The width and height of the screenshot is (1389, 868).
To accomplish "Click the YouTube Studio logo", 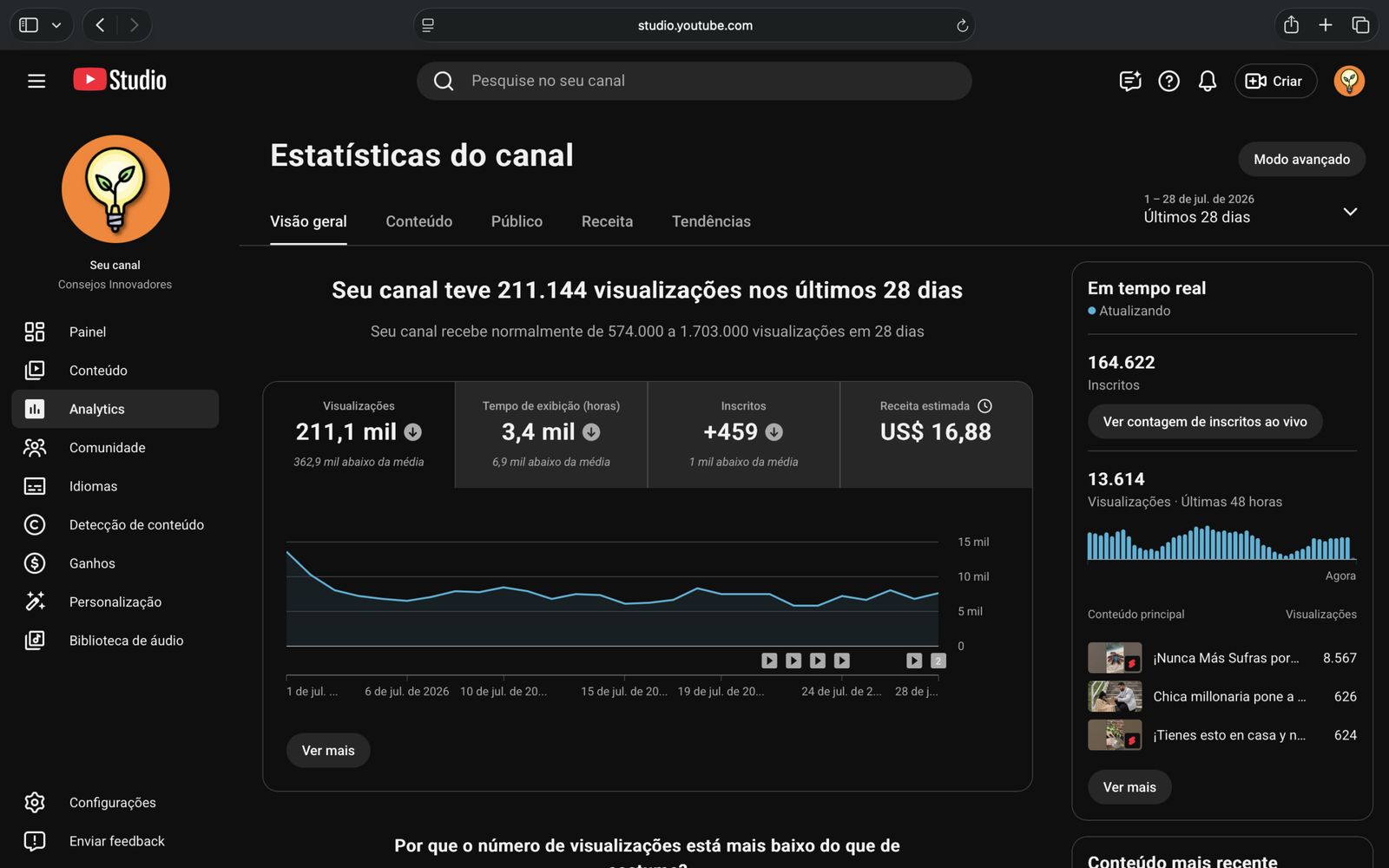I will pos(120,80).
